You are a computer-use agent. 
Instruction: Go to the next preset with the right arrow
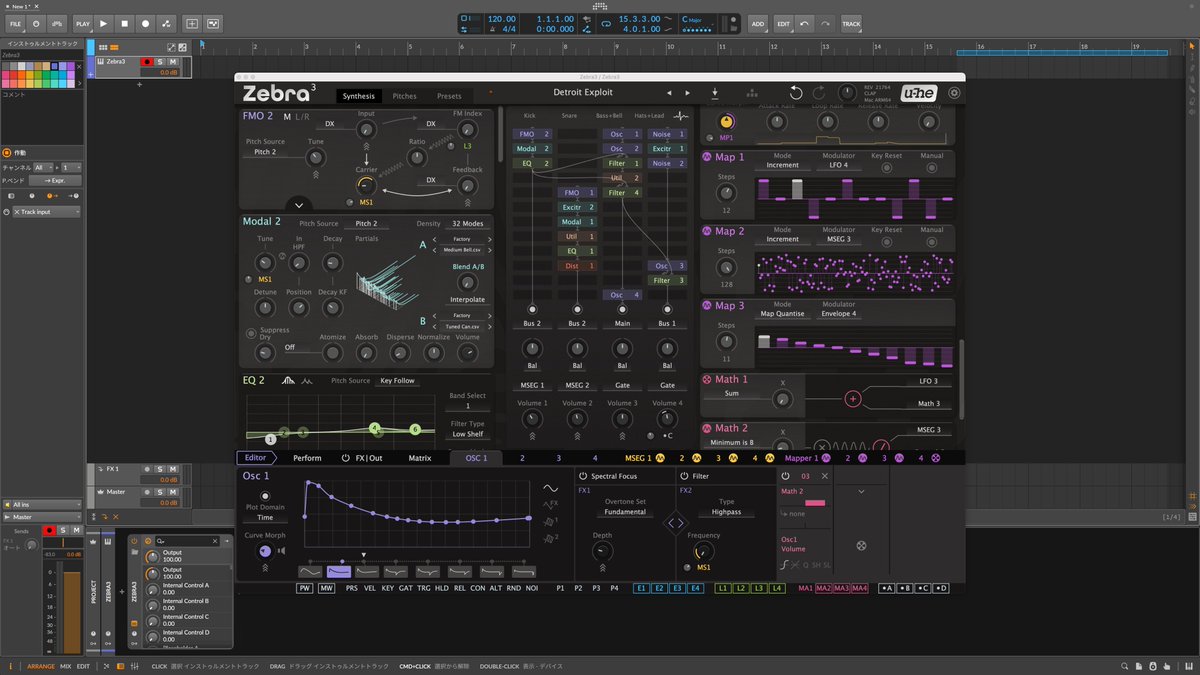[x=690, y=93]
